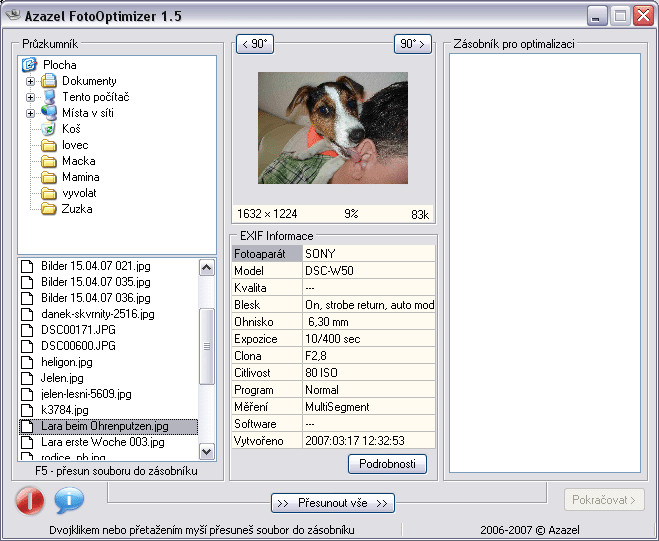This screenshot has width=659, height=541.
Task: Click the SONY camera value
Action: click(369, 253)
